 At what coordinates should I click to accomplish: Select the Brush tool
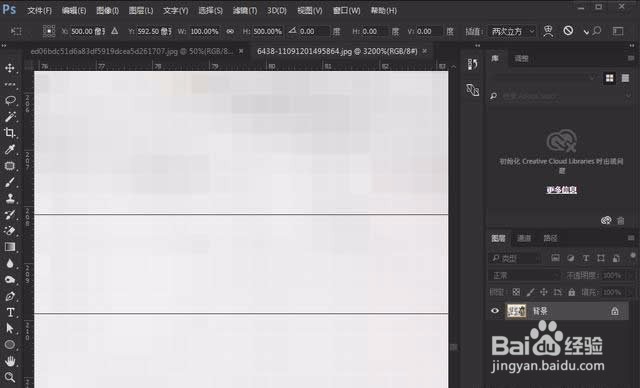[10, 182]
